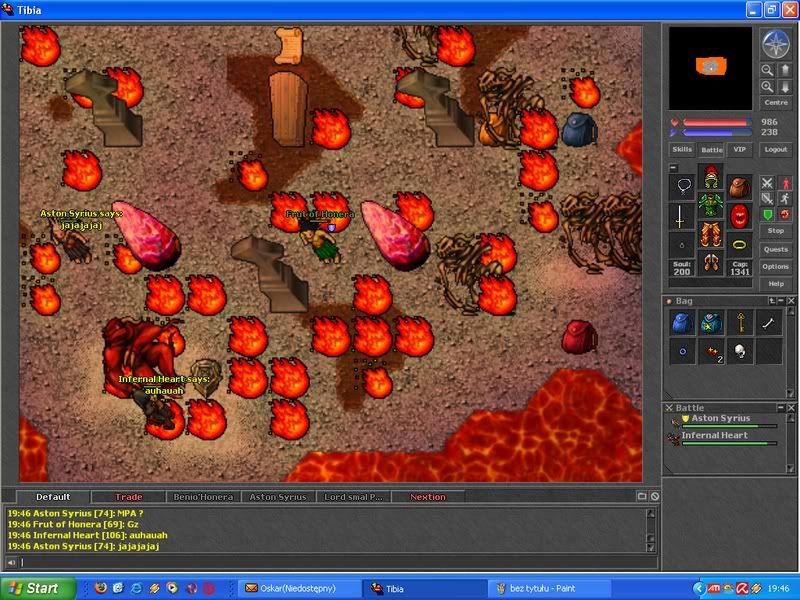Toggle chase opponent running figure

pos(785,199)
